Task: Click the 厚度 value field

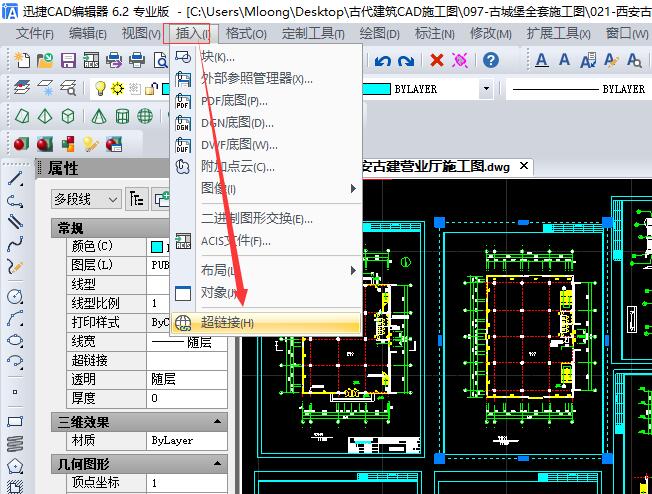Action: point(187,398)
